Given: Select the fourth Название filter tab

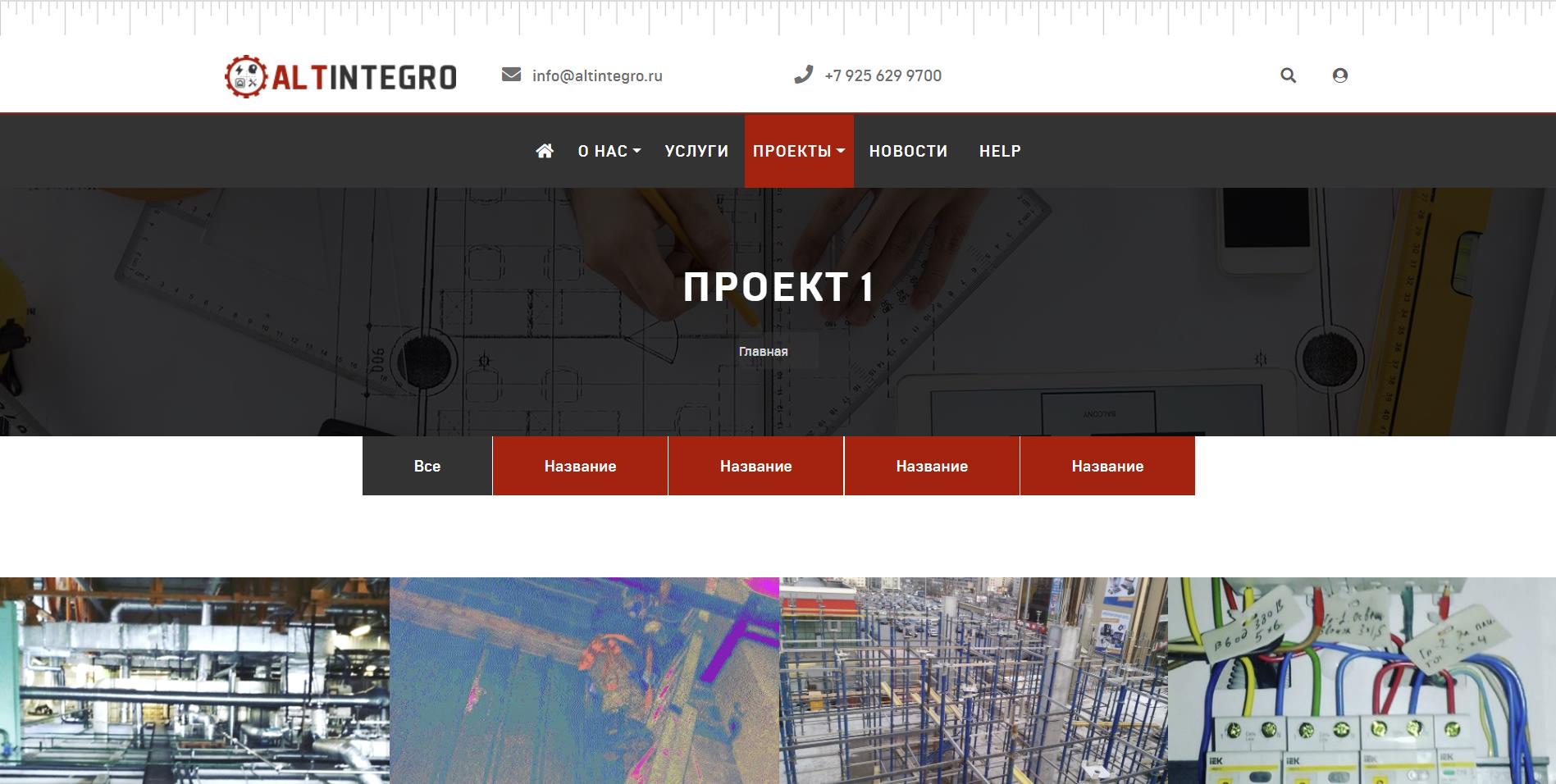Looking at the screenshot, I should coord(1107,466).
